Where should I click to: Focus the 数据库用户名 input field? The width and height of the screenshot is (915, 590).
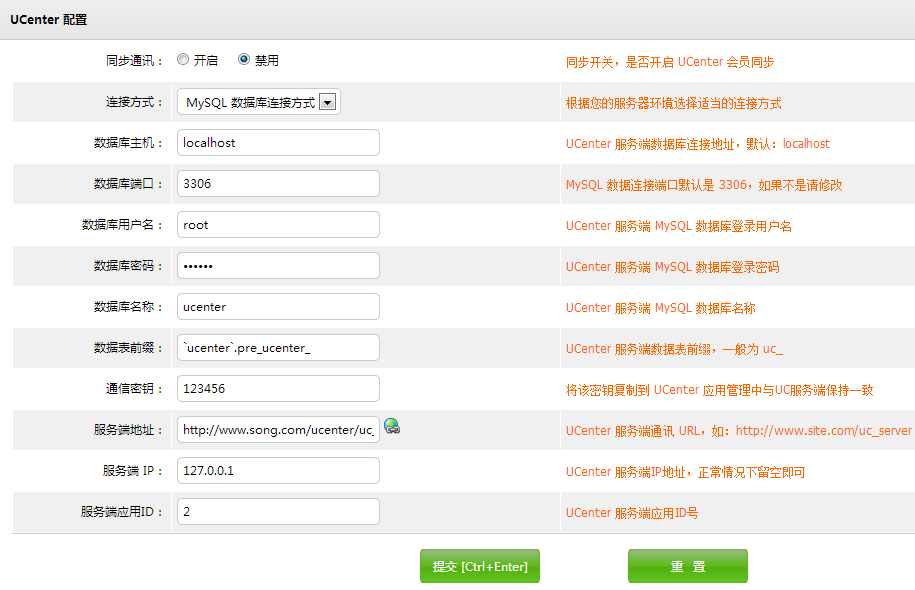tap(278, 225)
